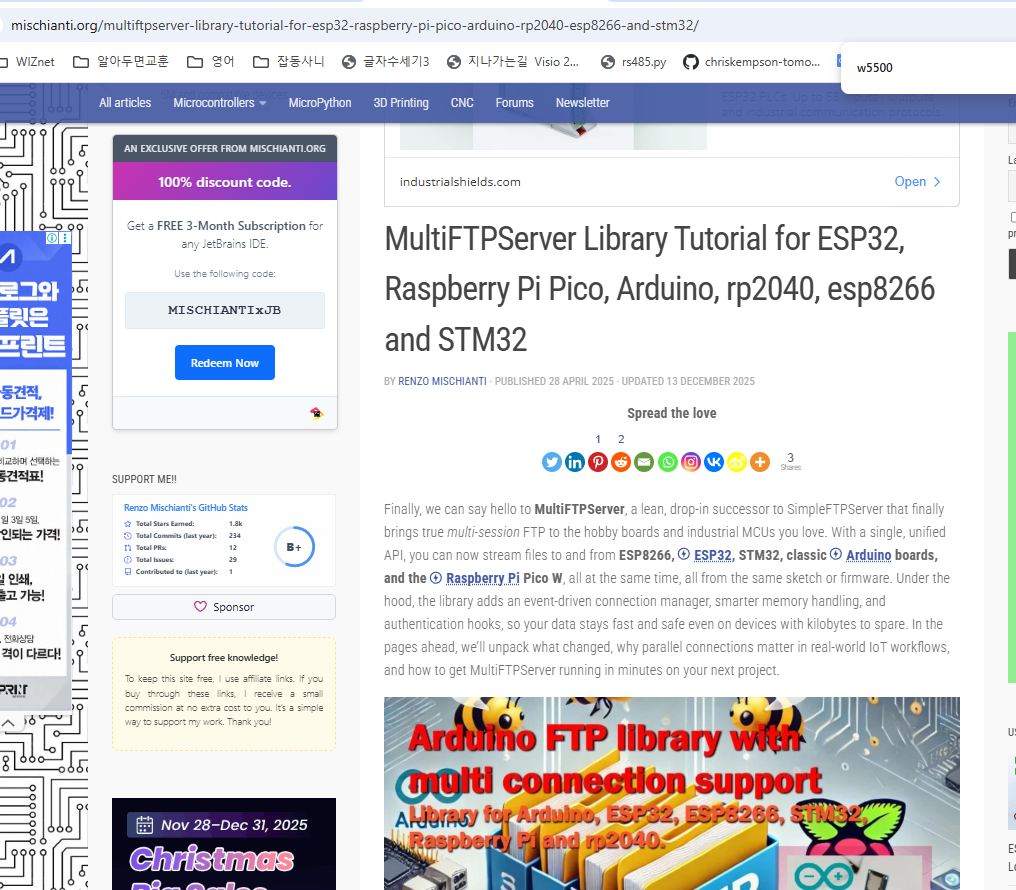Share the article on Weibo
The width and height of the screenshot is (1016, 890).
click(737, 462)
